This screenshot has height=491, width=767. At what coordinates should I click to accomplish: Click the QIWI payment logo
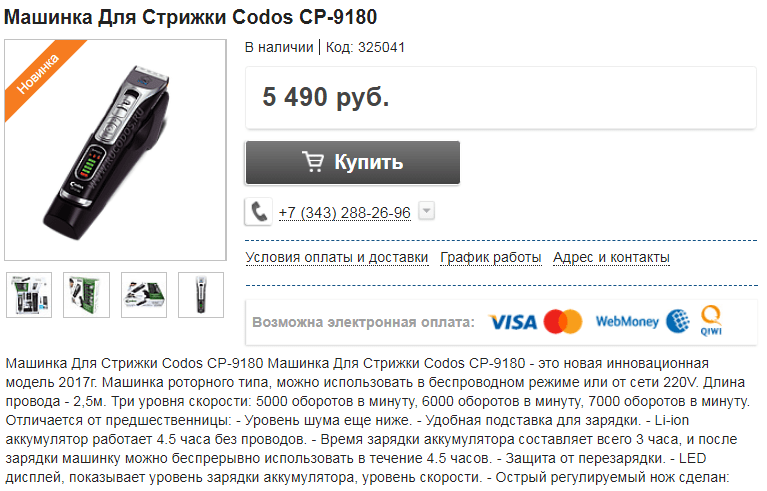point(711,320)
